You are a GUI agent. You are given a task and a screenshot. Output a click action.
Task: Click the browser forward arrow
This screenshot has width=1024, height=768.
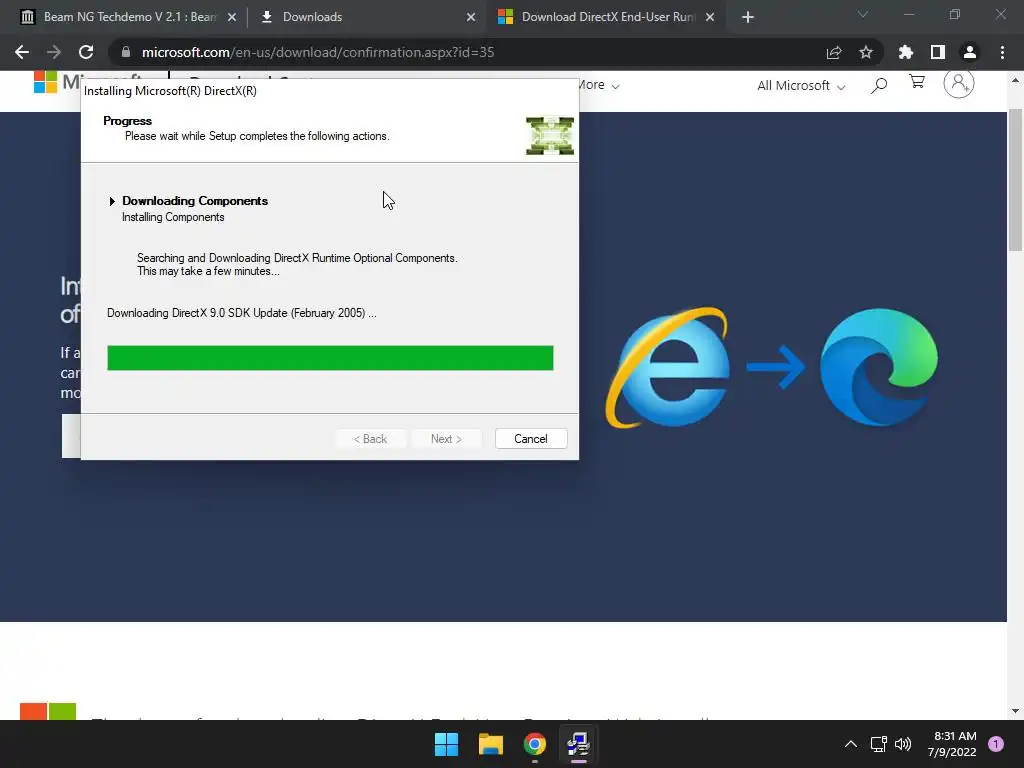point(54,52)
